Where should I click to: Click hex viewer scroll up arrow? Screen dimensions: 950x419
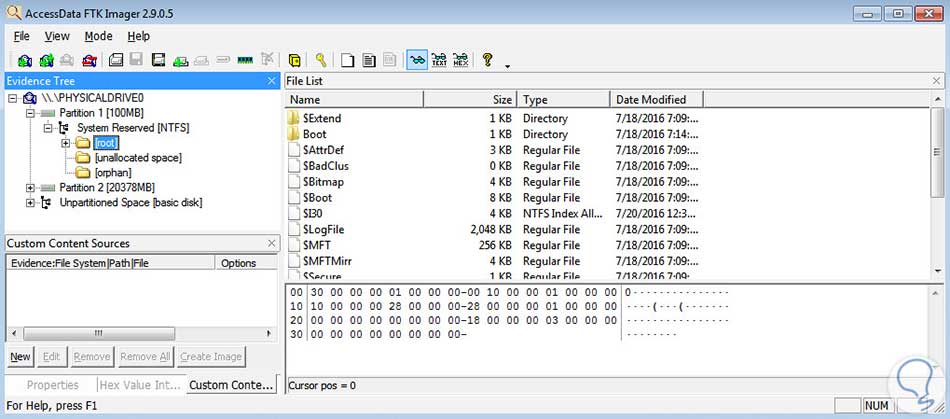pos(937,292)
